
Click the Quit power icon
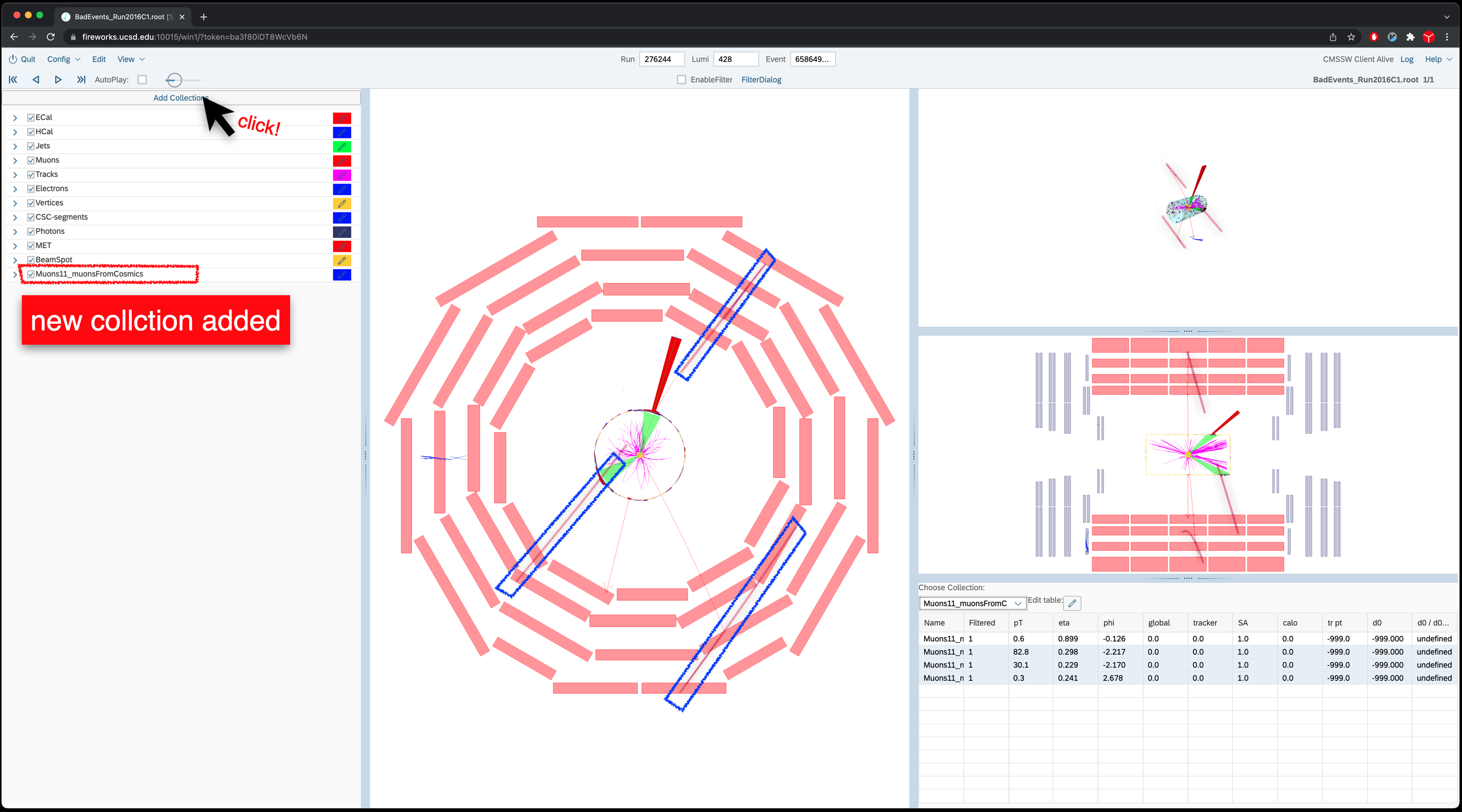point(12,59)
